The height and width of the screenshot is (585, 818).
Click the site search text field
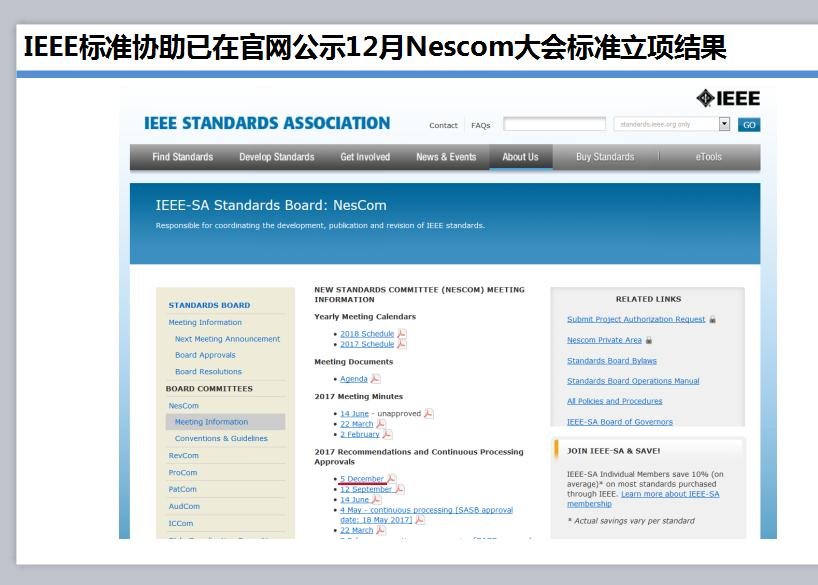(x=554, y=125)
